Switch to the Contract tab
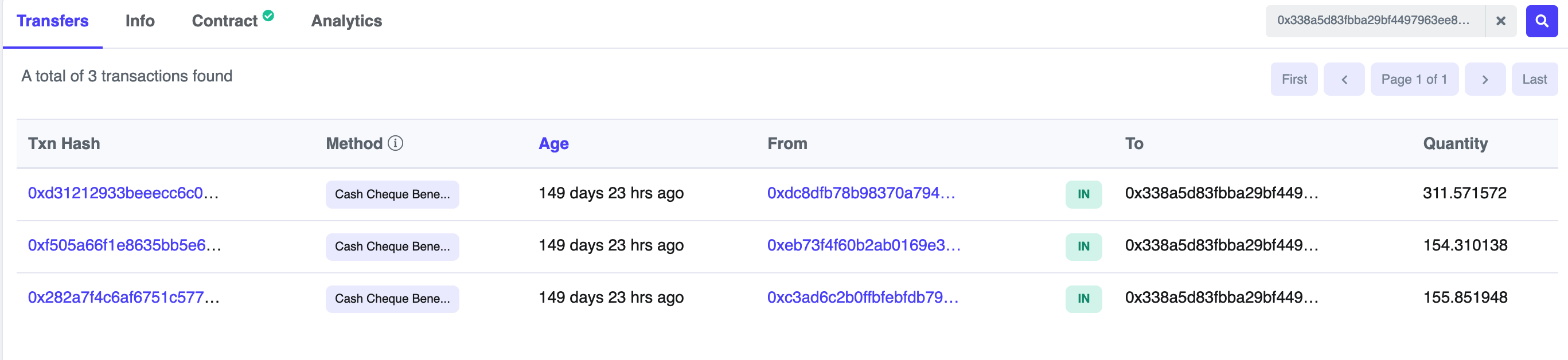The width and height of the screenshot is (1568, 360). pyautogui.click(x=224, y=21)
